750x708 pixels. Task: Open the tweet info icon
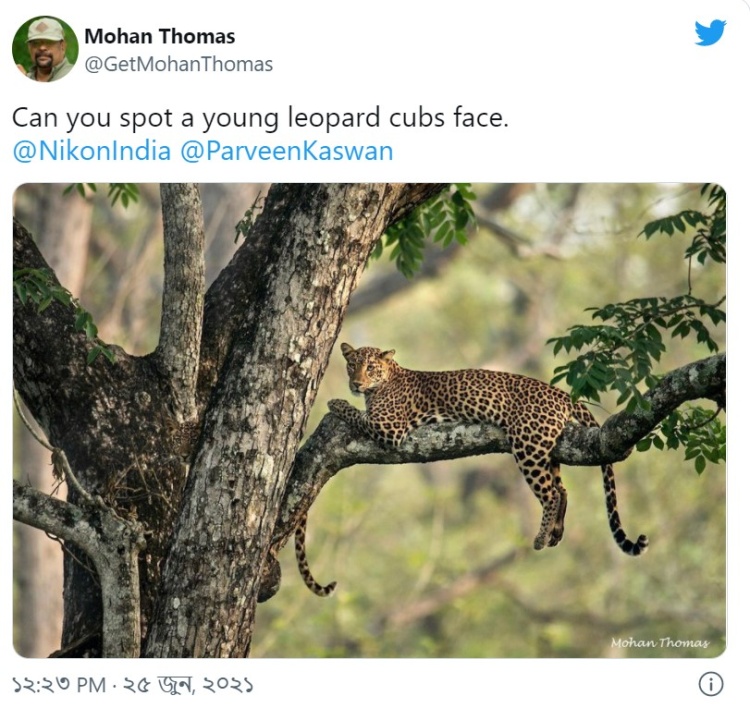click(x=710, y=684)
